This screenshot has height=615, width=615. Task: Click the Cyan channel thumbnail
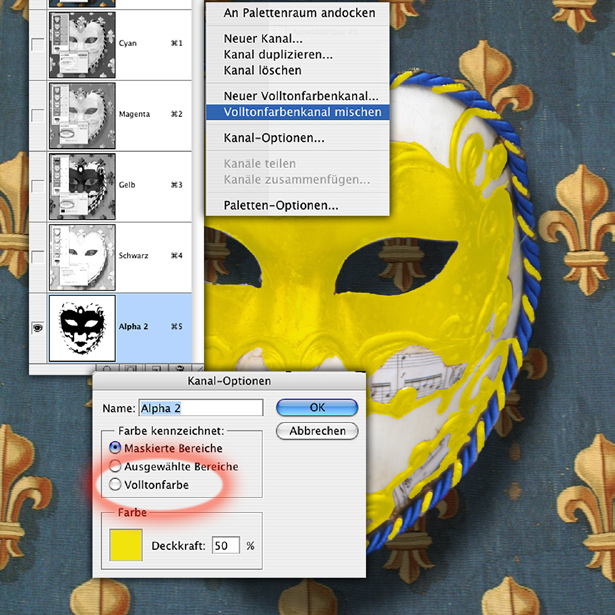(x=82, y=45)
